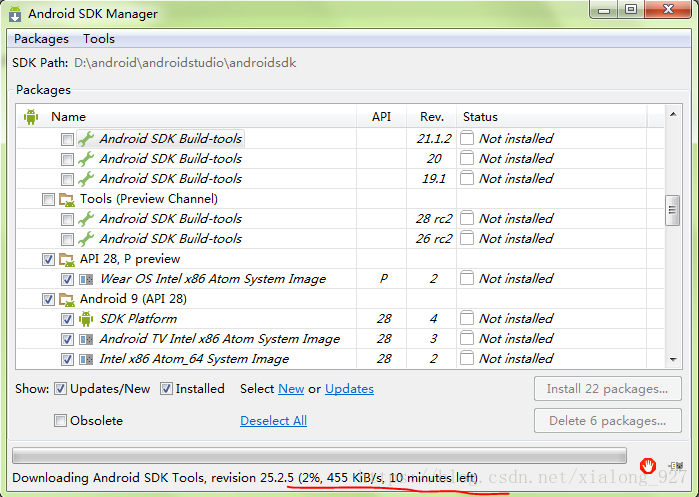Select all Updates link

click(x=349, y=389)
